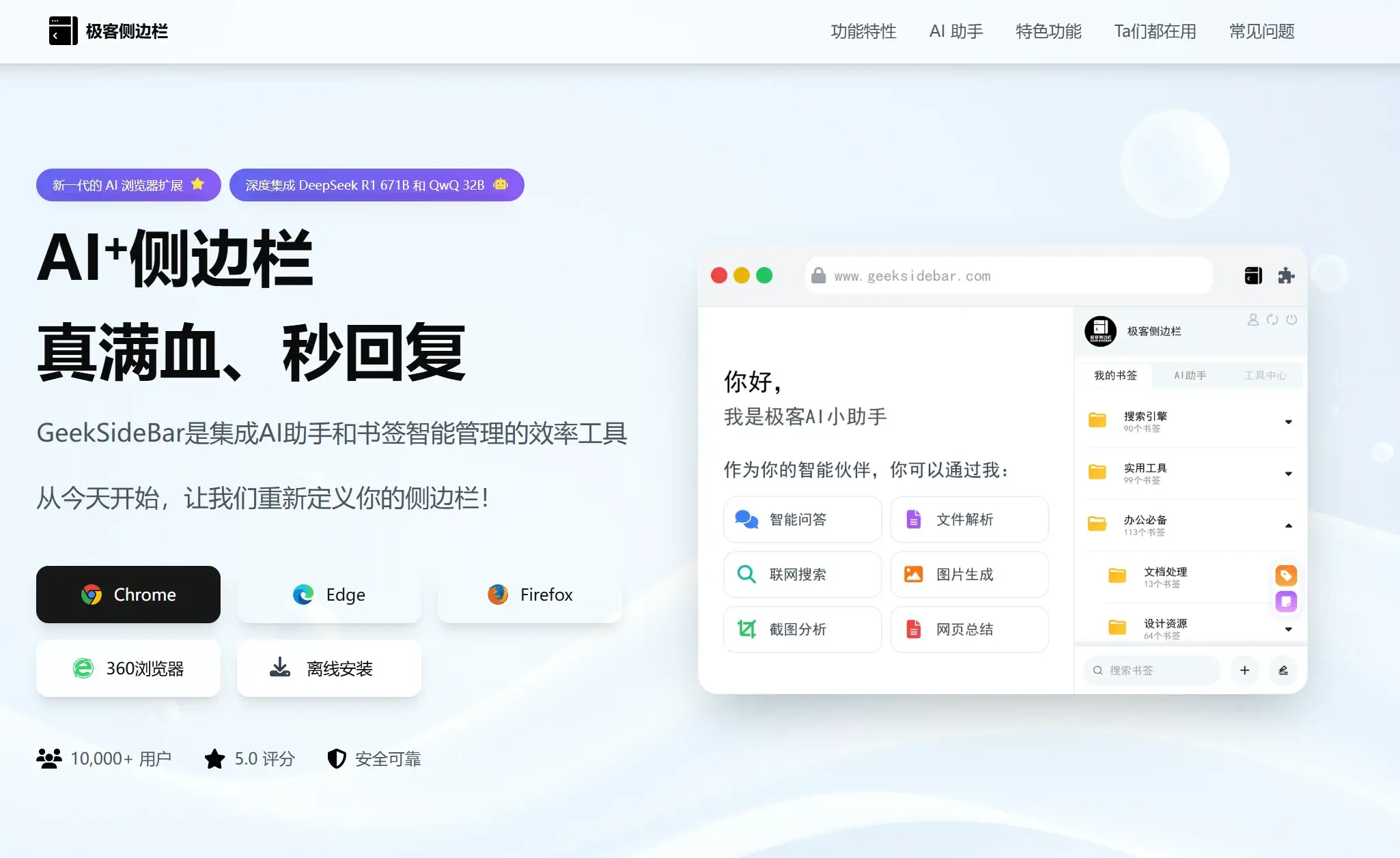
Task: Click the purple note icon in bookmark list
Action: [1286, 601]
